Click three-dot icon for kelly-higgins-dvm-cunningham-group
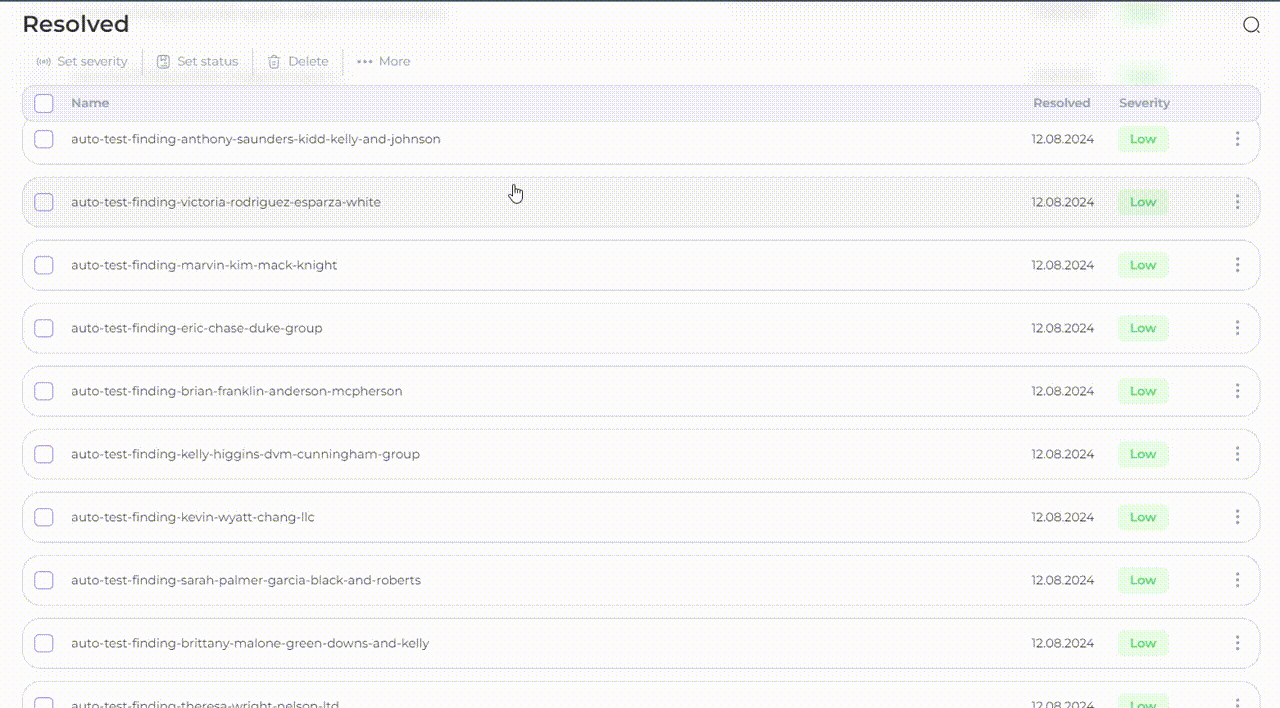Screen dimensions: 1280x708 [1237, 454]
